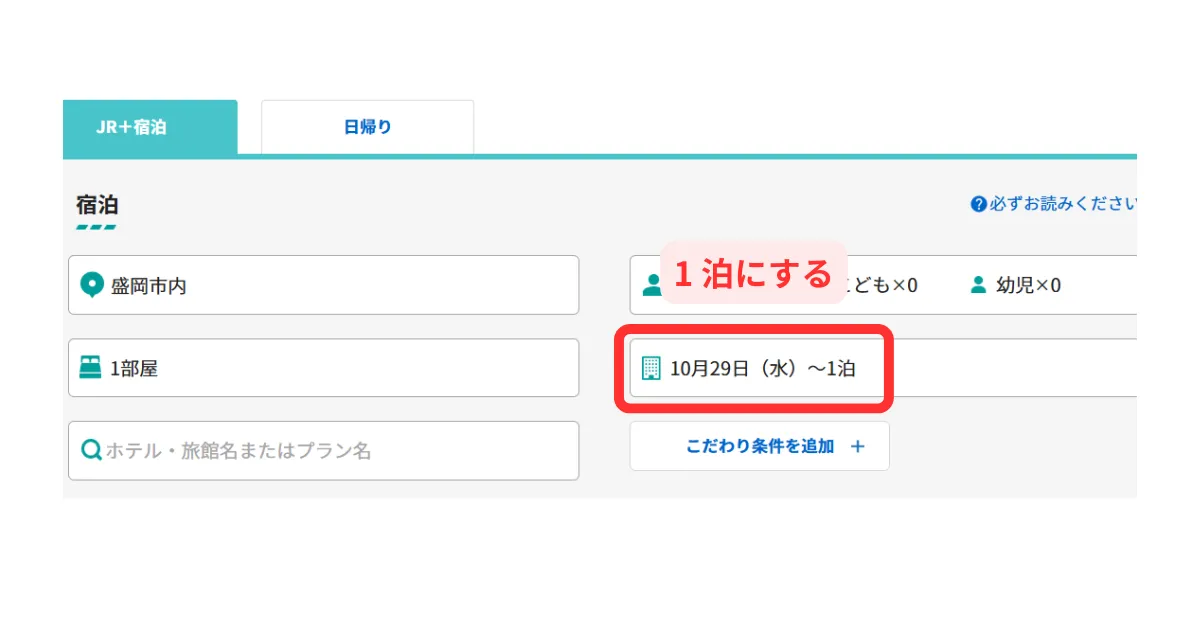
Task: Click the plus icon on こだわり条件を追加
Action: [857, 446]
